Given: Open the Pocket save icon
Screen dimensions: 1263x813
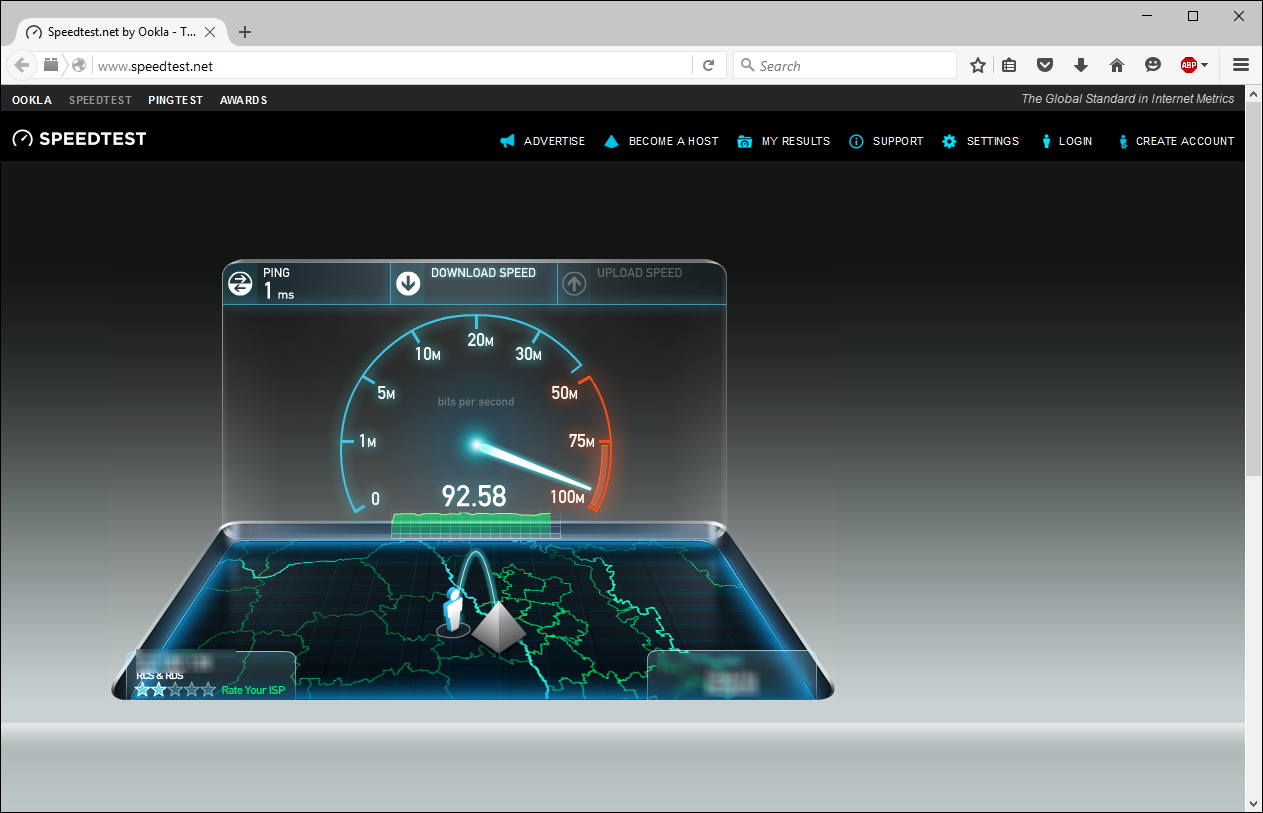Looking at the screenshot, I should [1045, 65].
